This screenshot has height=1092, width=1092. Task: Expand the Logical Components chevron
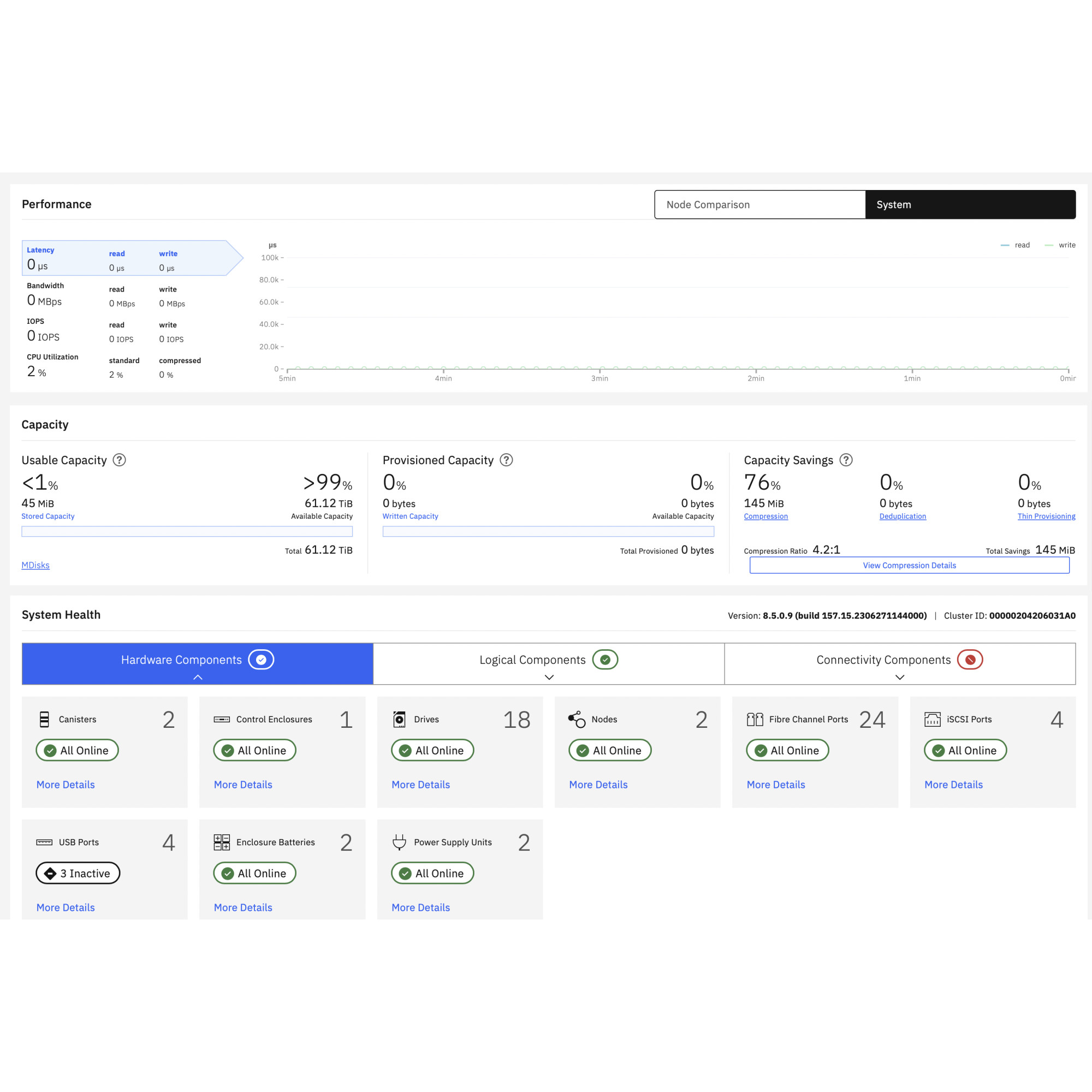(x=549, y=677)
